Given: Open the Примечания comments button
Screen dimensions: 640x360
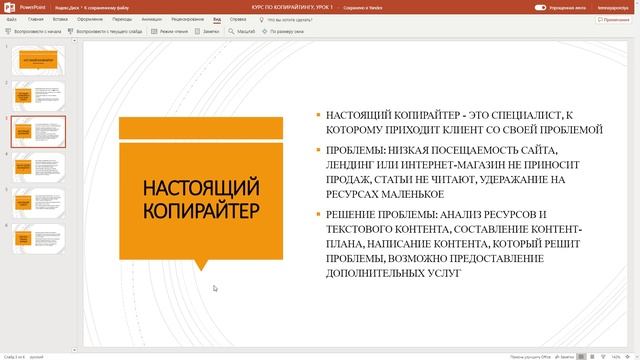Looking at the screenshot, I should click(x=613, y=20).
